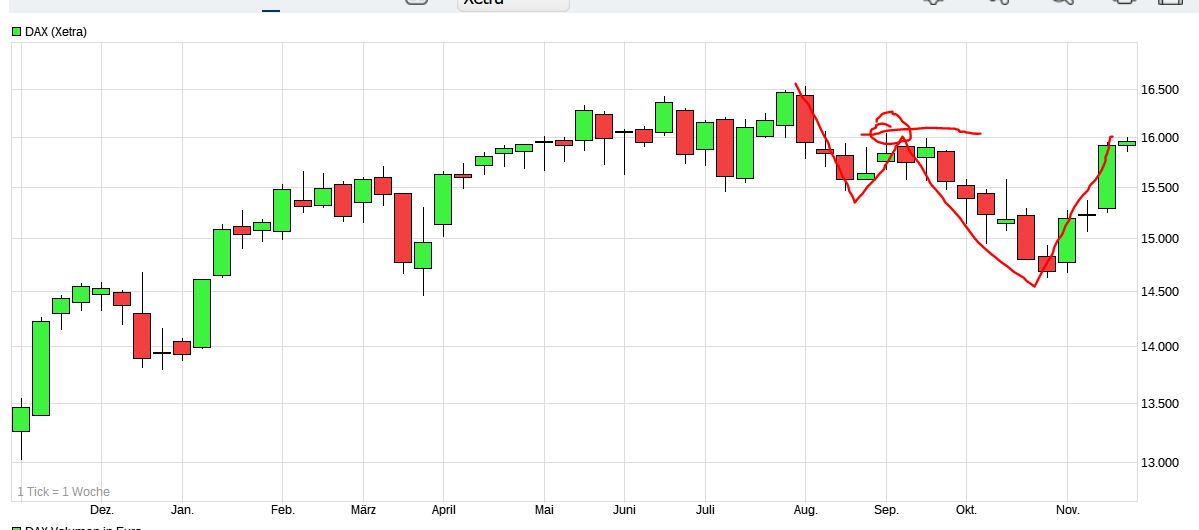Click the Nov. time axis label
The height and width of the screenshot is (530, 1199).
click(x=1067, y=510)
